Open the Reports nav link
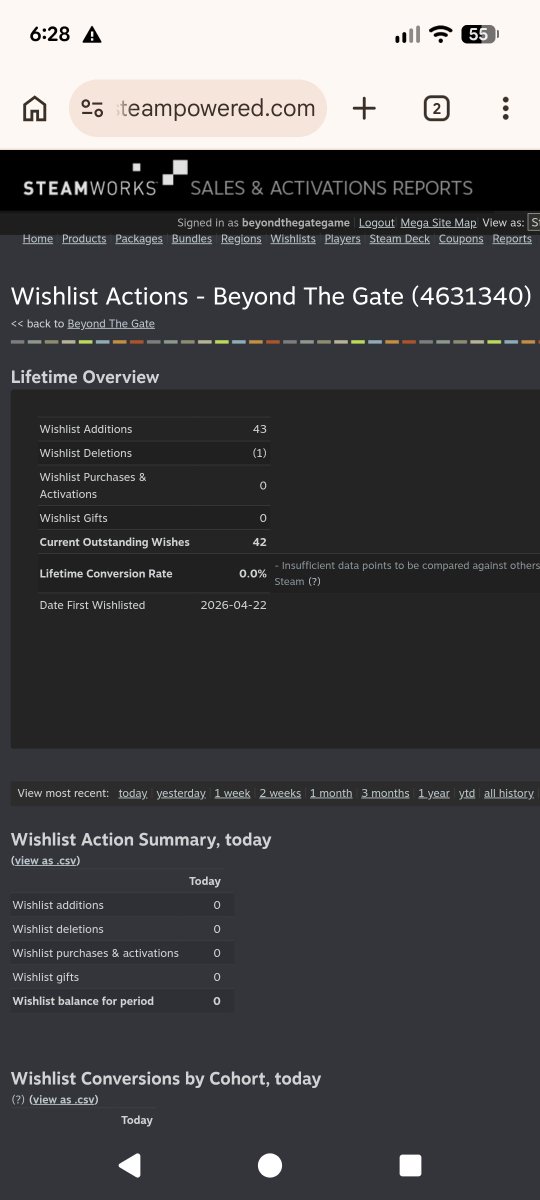The image size is (540, 1200). [512, 239]
